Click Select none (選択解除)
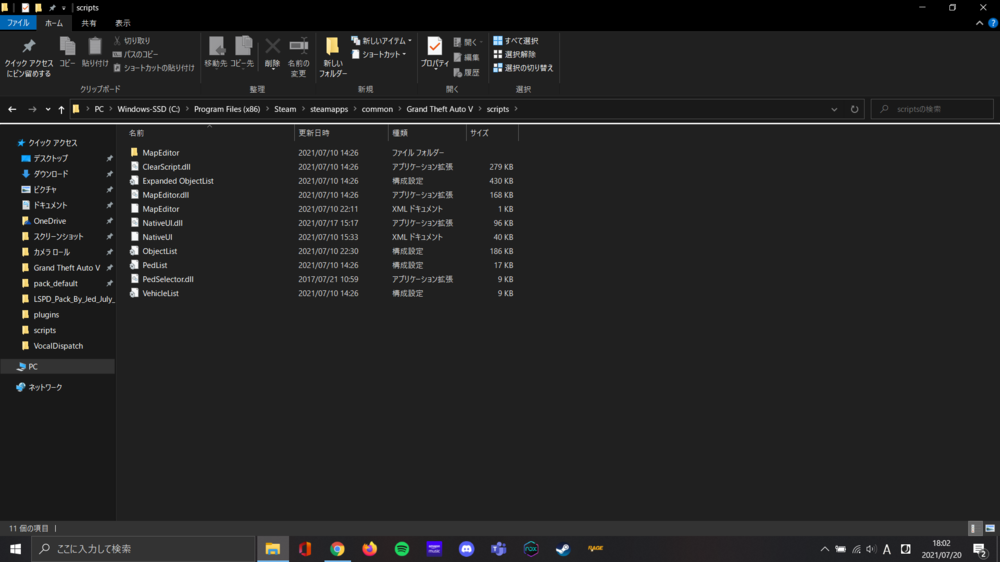Screen dimensions: 1000x562 point(514,54)
